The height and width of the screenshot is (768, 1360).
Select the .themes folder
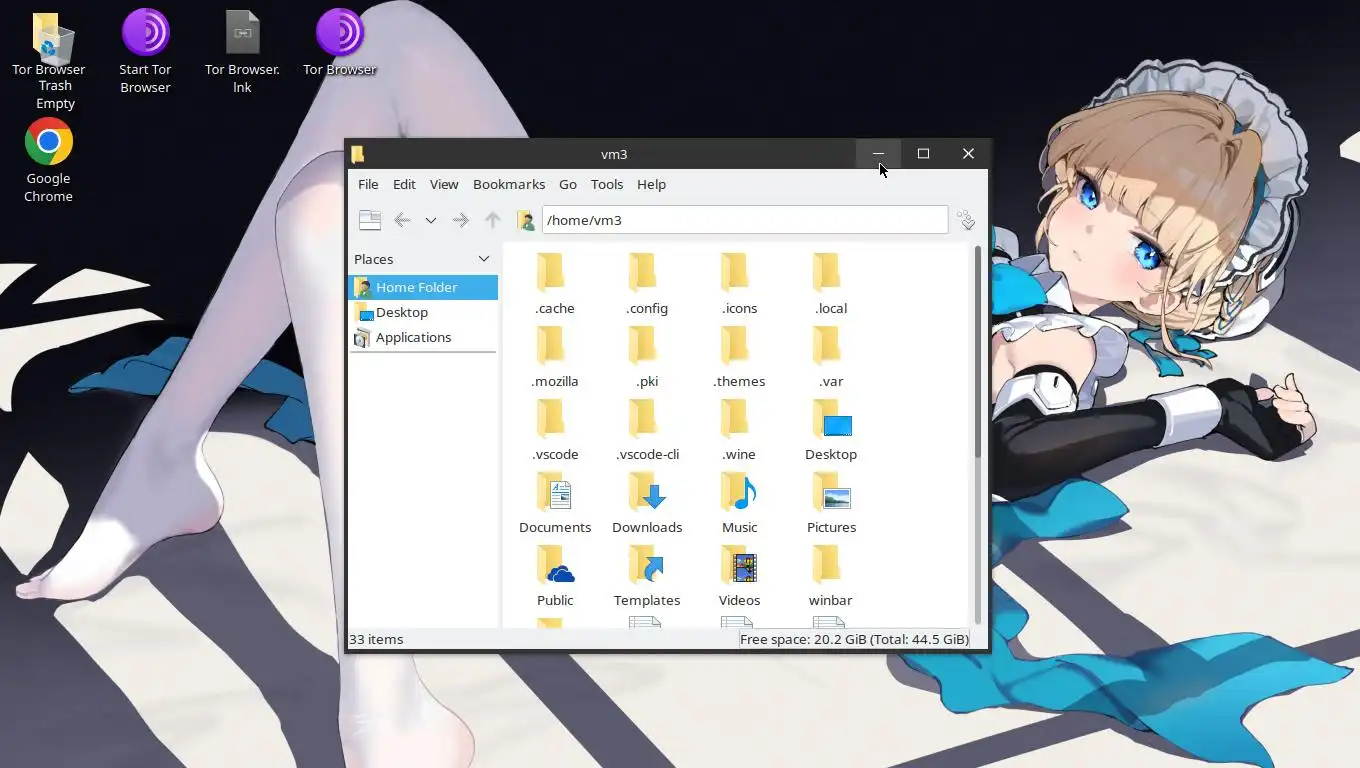point(739,357)
